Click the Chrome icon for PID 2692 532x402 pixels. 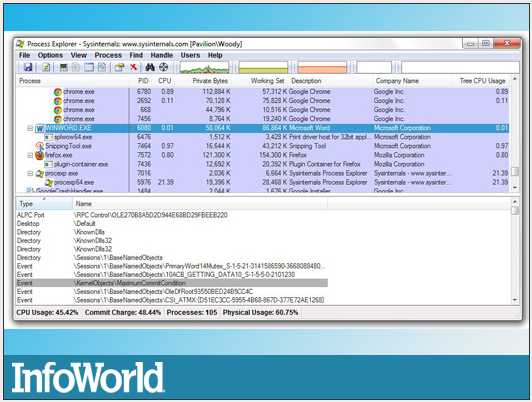pos(58,101)
